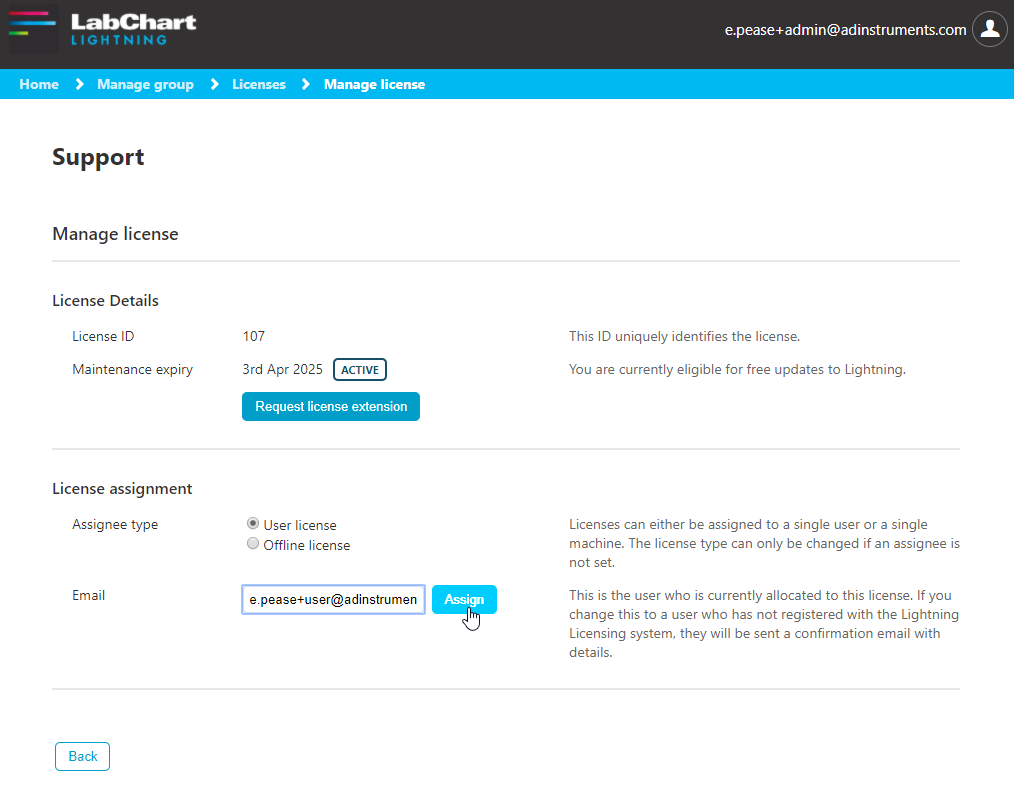Click the chevron arrow after Manage group
This screenshot has width=1014, height=786.
pyautogui.click(x=214, y=84)
